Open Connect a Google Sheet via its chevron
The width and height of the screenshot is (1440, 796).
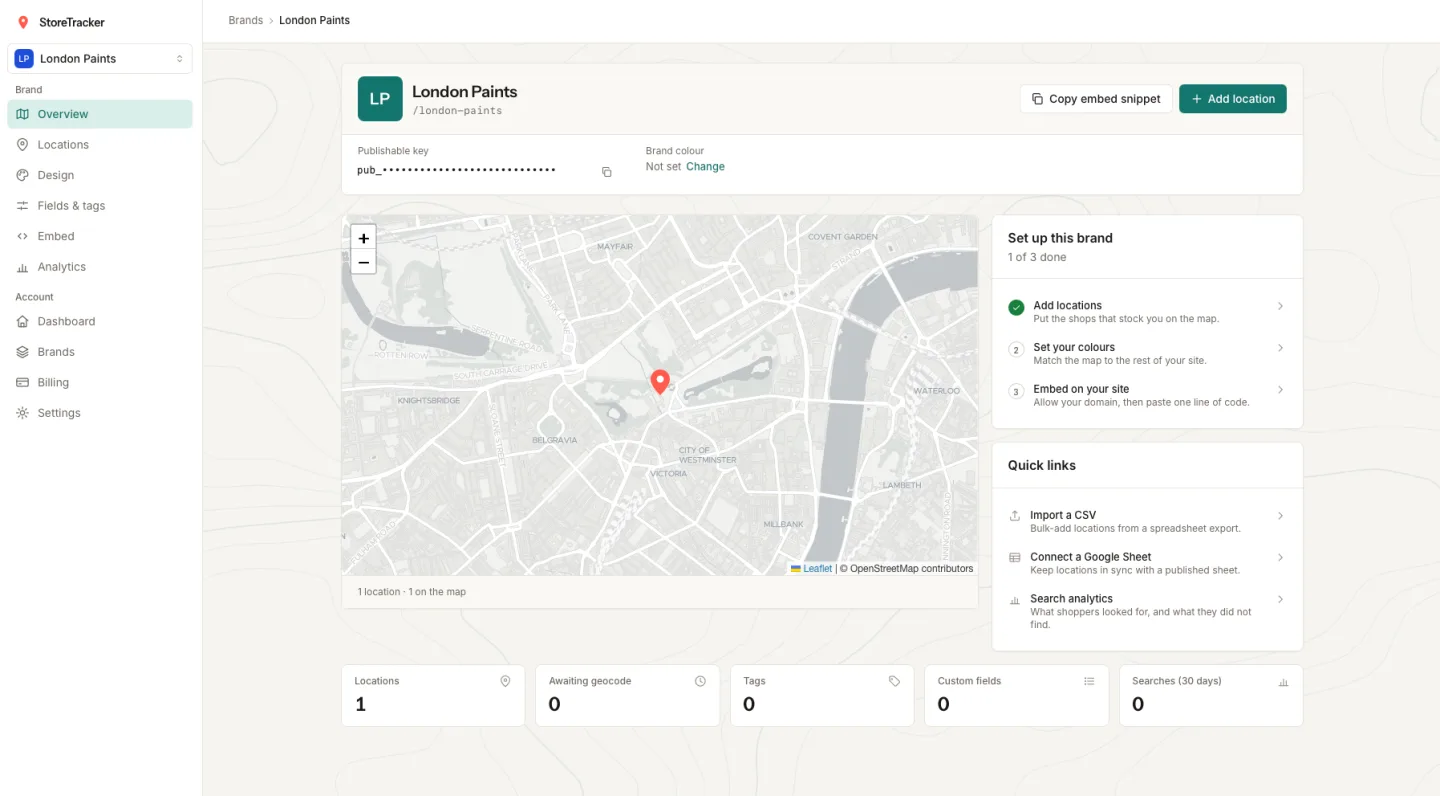[1280, 558]
